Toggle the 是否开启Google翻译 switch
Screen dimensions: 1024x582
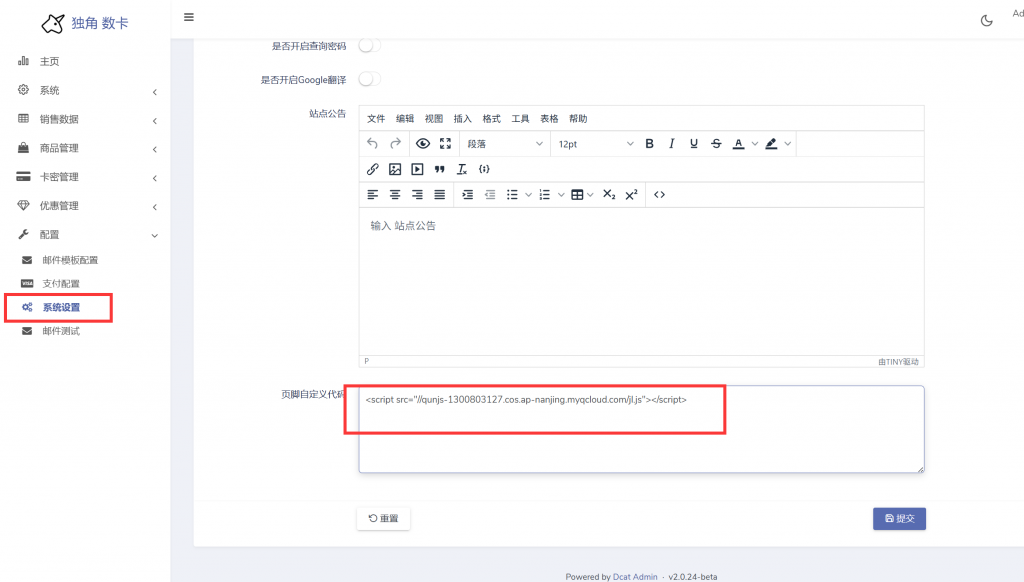click(369, 79)
